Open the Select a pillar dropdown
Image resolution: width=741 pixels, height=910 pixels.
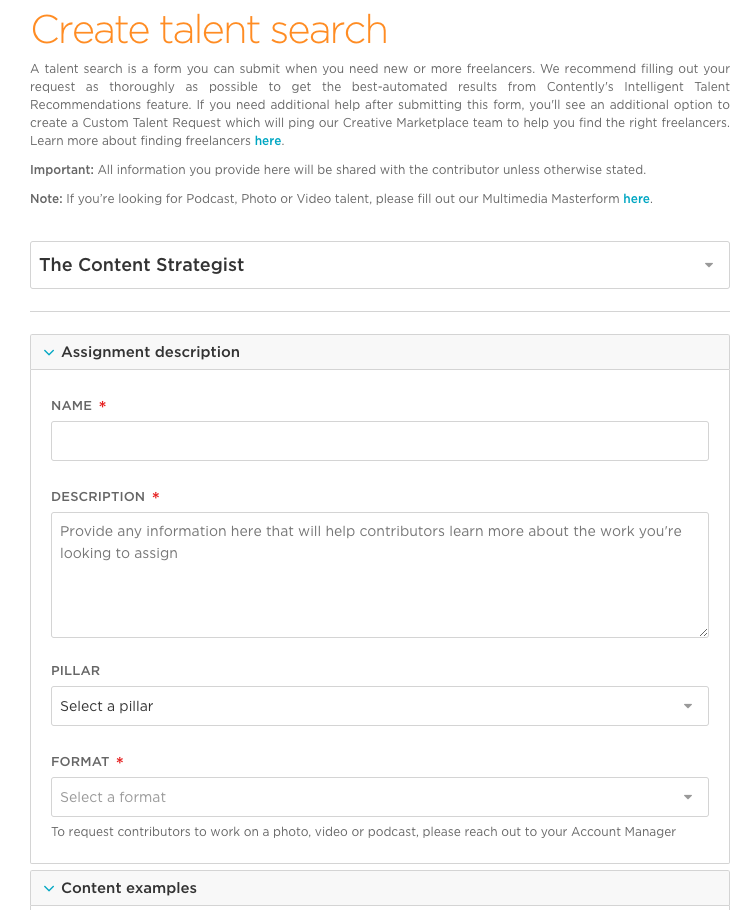380,706
